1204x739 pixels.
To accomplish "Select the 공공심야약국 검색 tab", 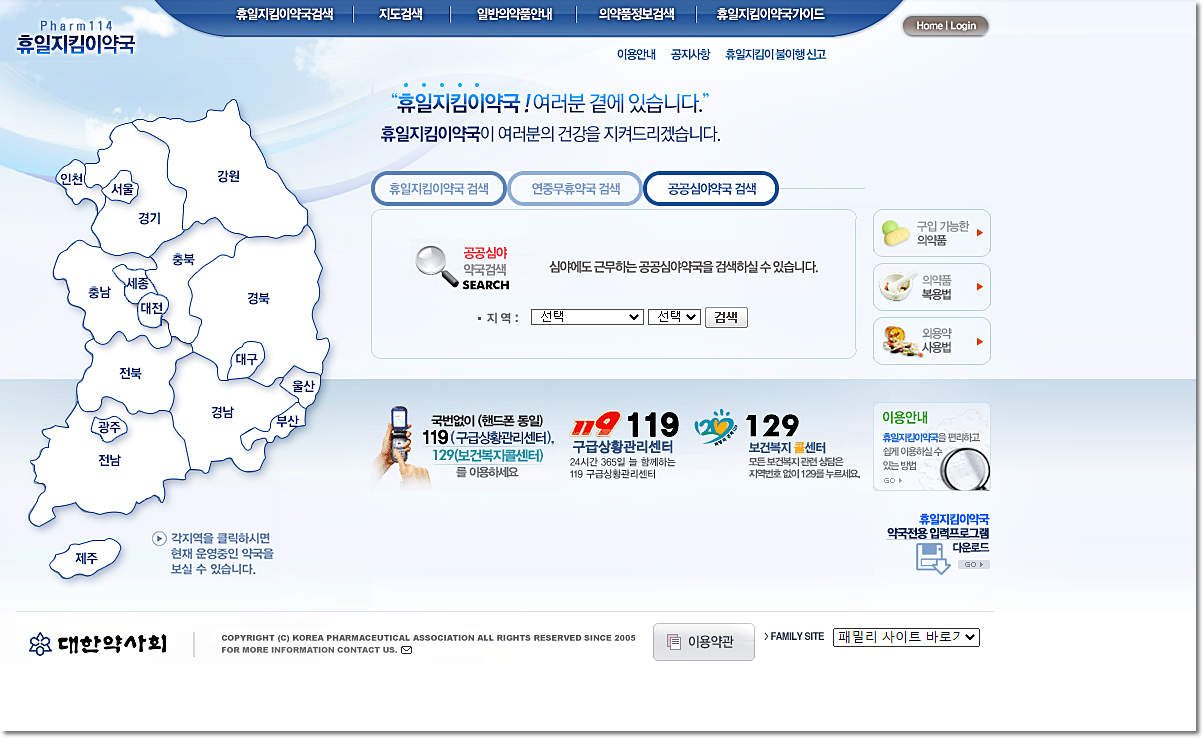I will point(711,188).
